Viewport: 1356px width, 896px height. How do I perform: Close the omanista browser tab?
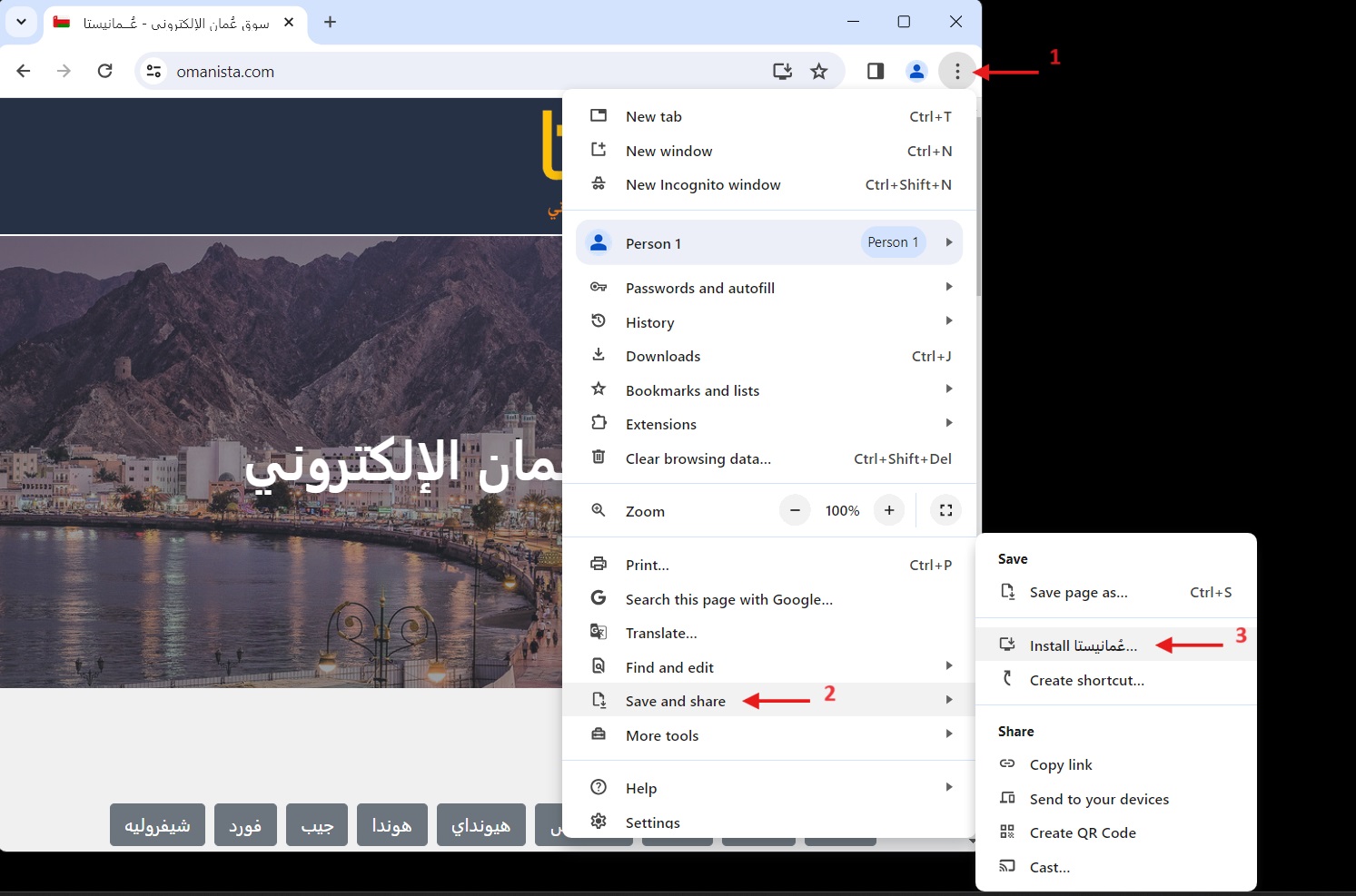[289, 22]
